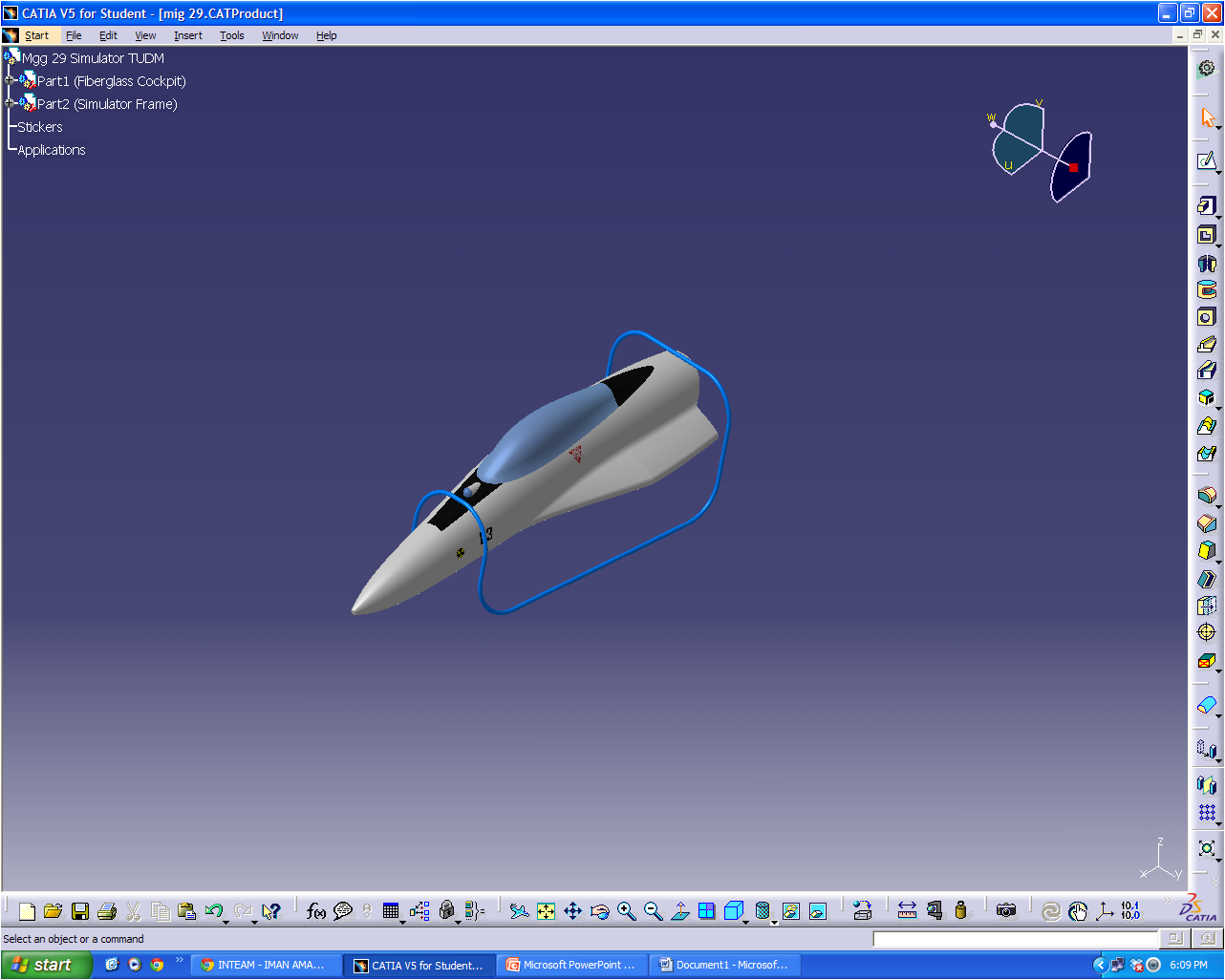Open the quick view cube dropdown
This screenshot has width=1225, height=980.
[x=746, y=922]
